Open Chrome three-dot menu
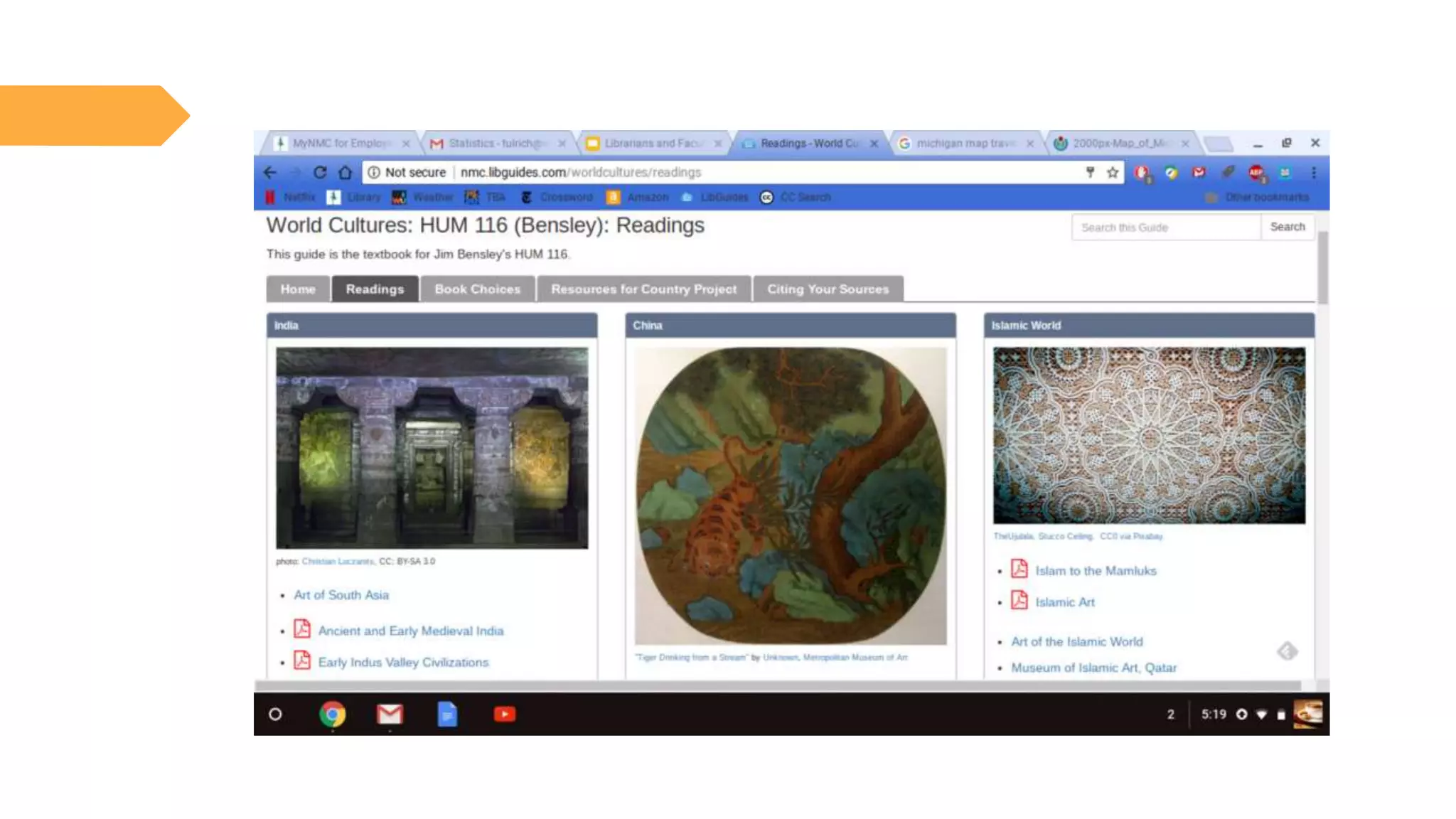This screenshot has height=819, width=1456. tap(1314, 172)
